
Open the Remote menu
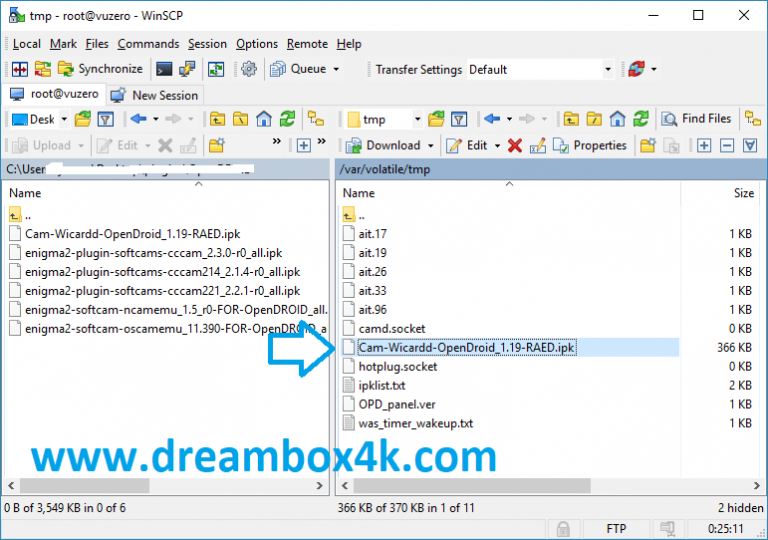point(307,44)
